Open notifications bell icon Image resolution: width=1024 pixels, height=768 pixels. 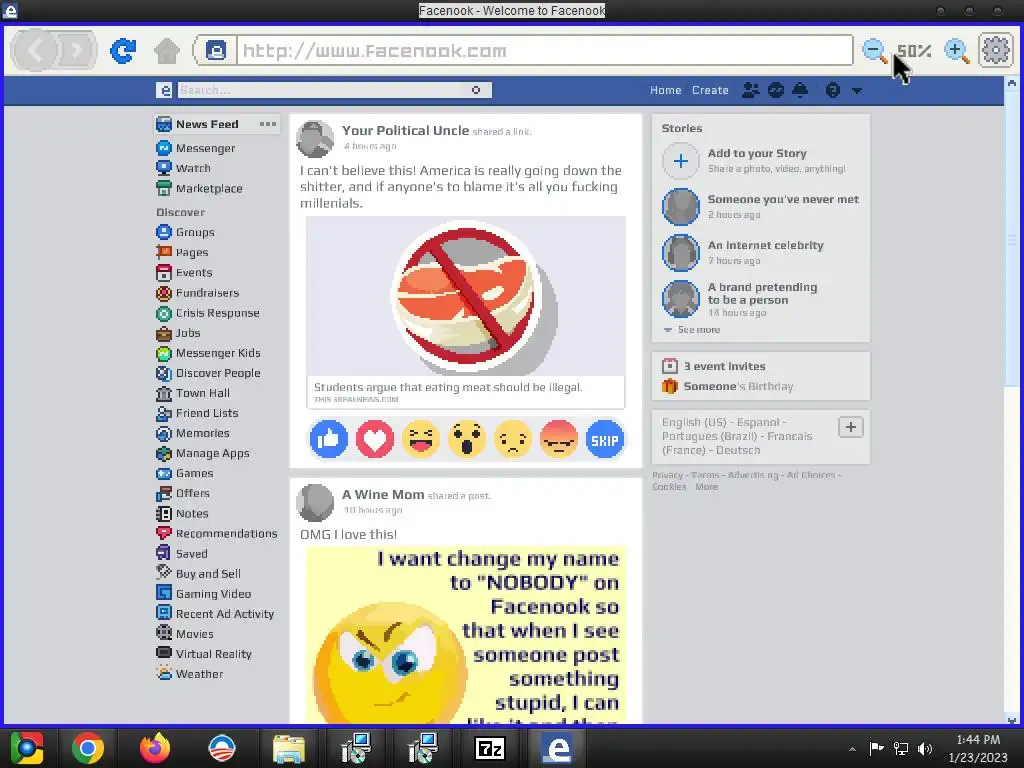point(800,90)
